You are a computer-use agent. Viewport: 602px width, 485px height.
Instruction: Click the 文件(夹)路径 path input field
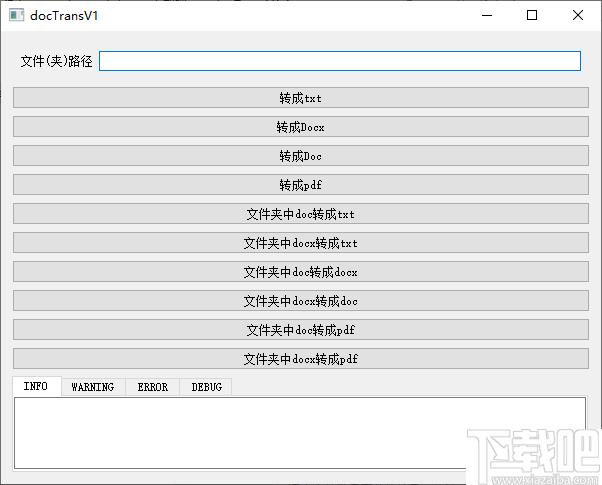point(340,61)
